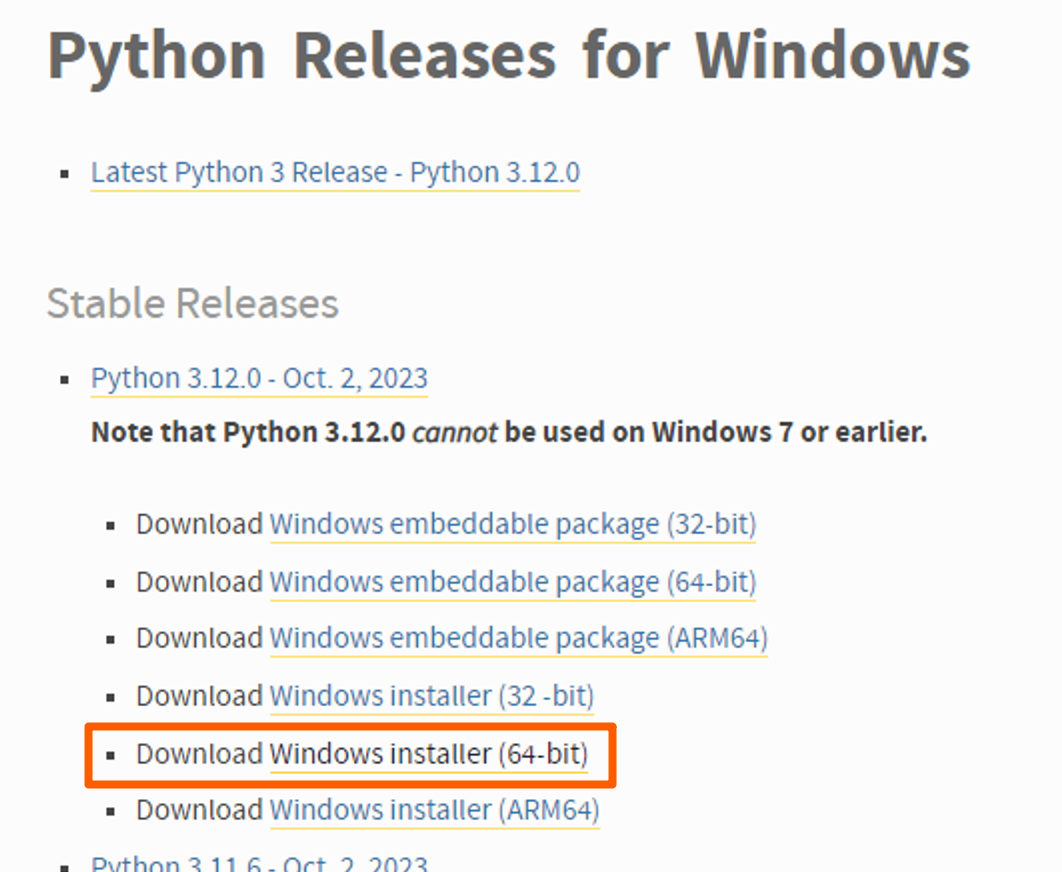Click the Download label before installer (32-bit)

pos(200,696)
